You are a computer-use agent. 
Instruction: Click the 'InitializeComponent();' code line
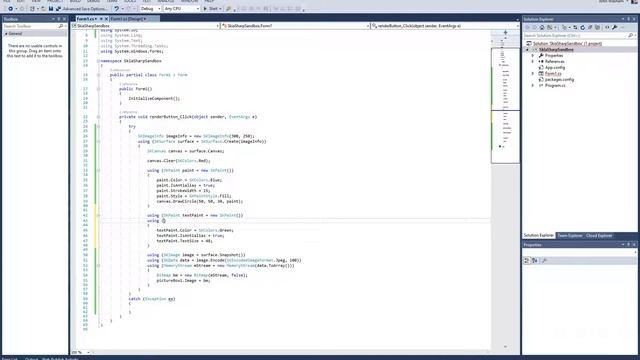click(154, 98)
